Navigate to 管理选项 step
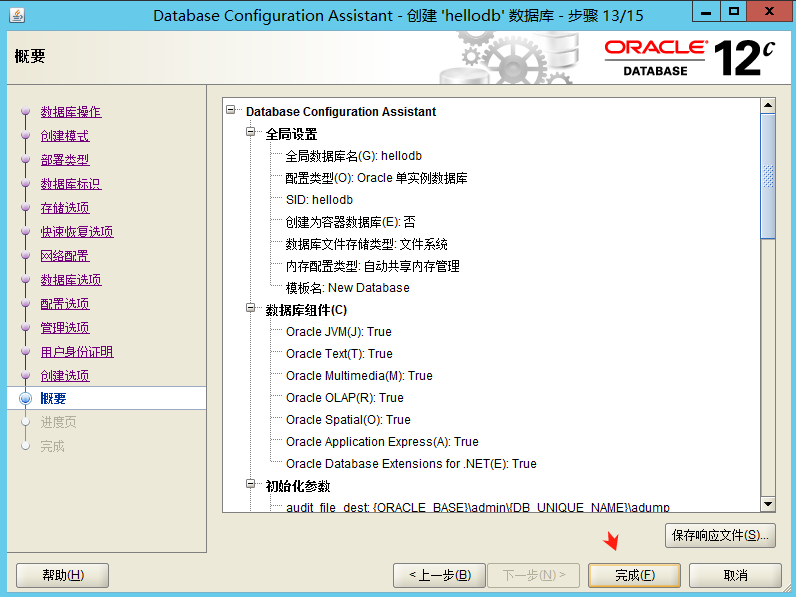Viewport: 796px width, 597px height. pyautogui.click(x=65, y=328)
